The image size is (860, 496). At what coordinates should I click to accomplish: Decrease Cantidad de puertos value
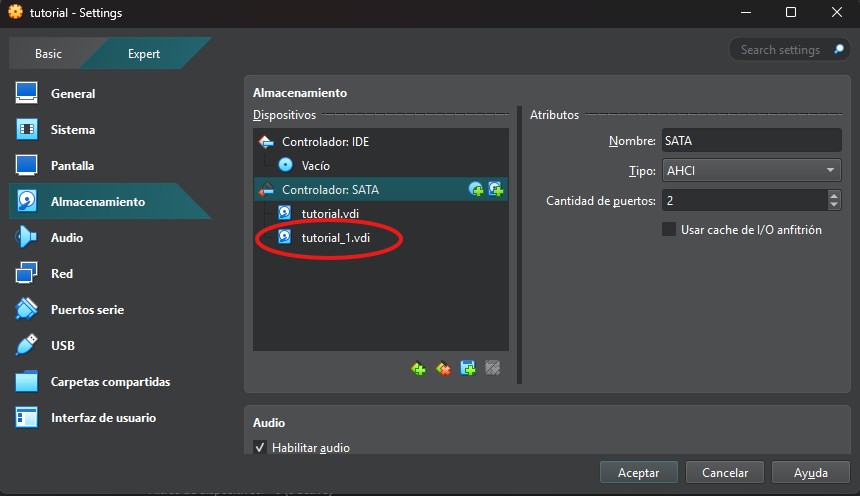[834, 206]
